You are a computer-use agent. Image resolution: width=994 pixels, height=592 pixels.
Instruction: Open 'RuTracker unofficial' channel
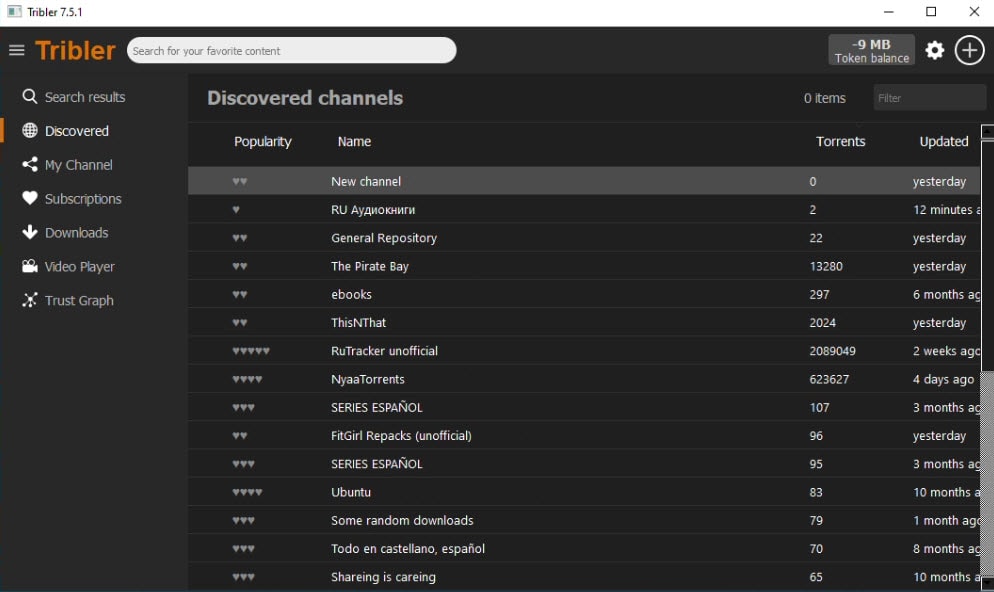coord(584,351)
